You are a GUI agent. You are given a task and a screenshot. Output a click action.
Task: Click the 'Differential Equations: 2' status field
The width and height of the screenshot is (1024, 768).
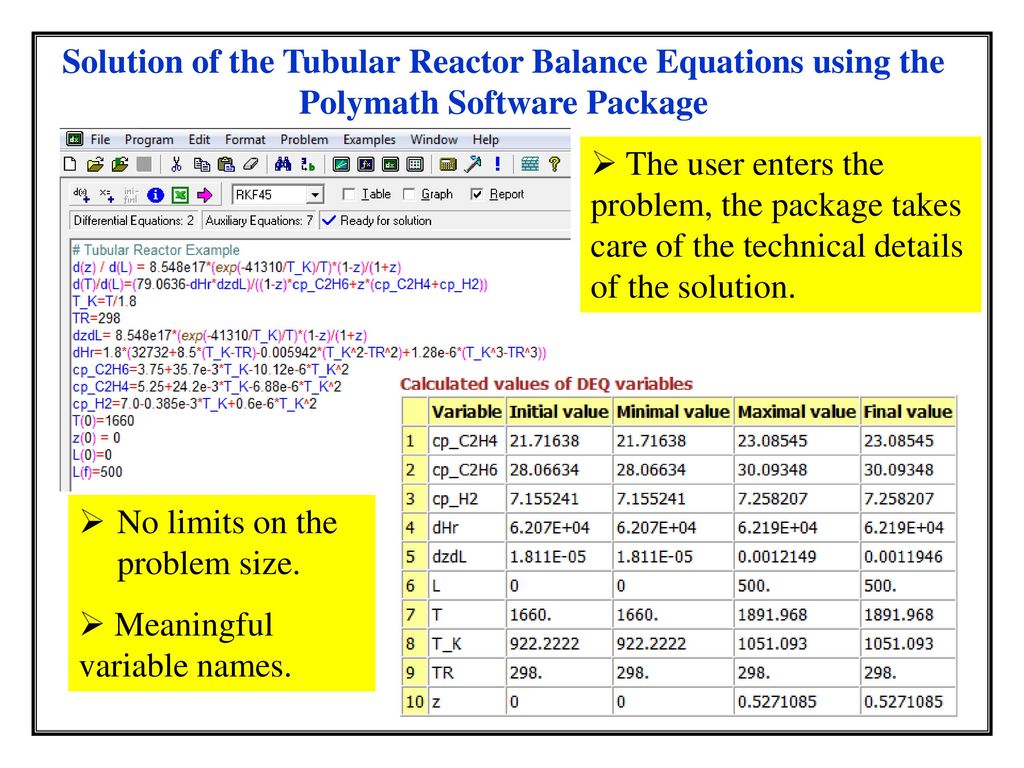pyautogui.click(x=134, y=221)
